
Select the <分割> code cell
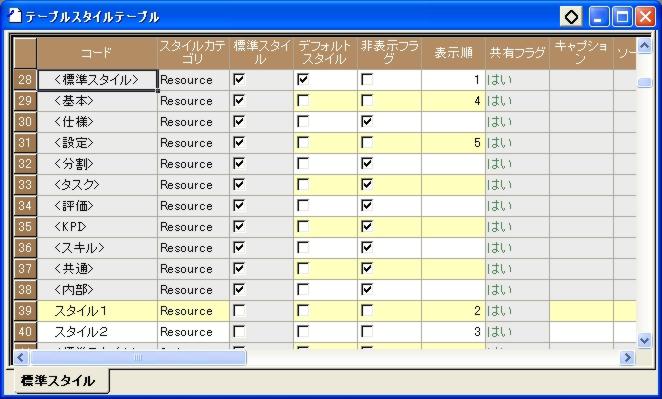click(97, 163)
